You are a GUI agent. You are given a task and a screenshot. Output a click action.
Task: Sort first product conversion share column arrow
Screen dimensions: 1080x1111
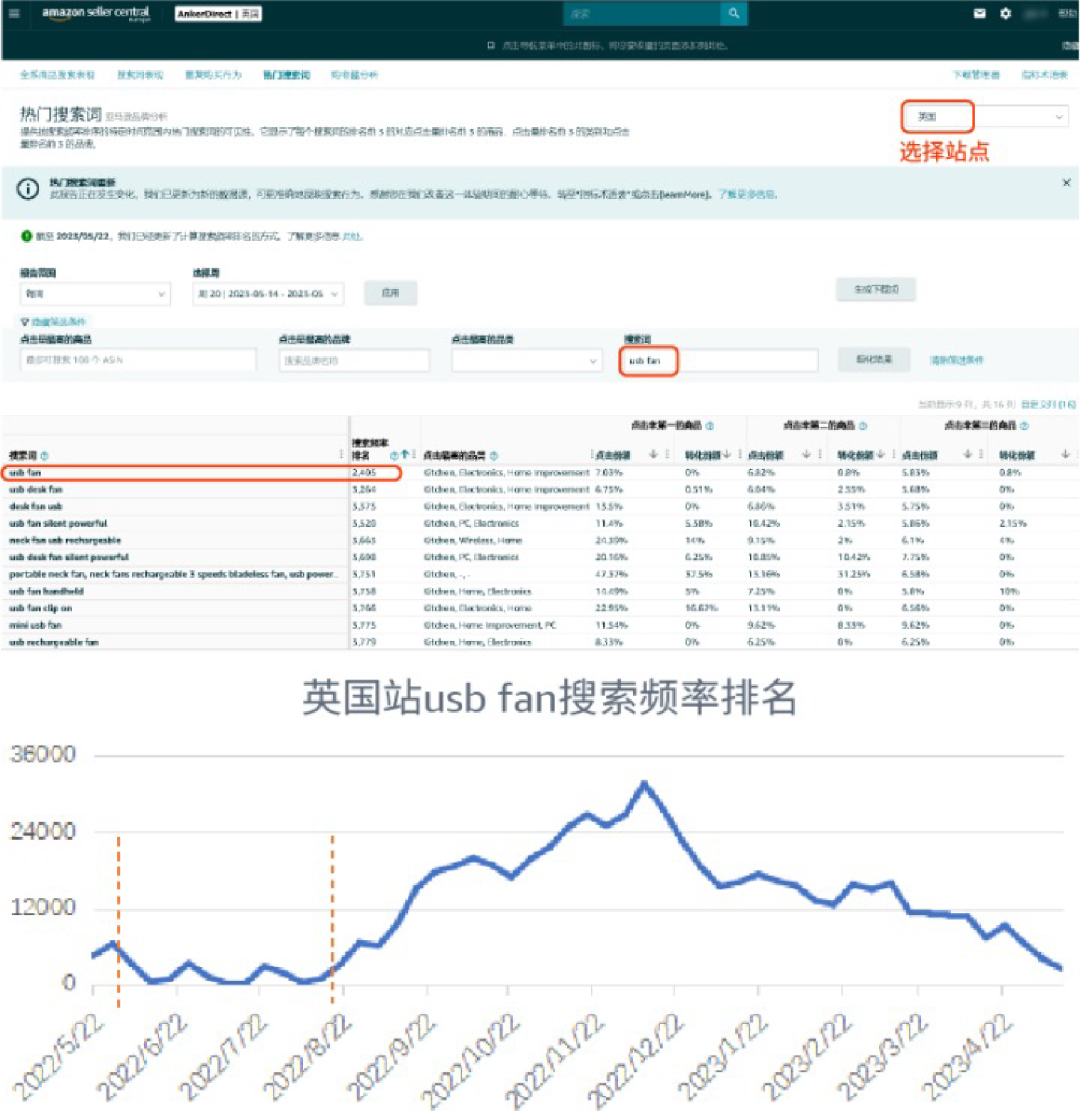(726, 454)
